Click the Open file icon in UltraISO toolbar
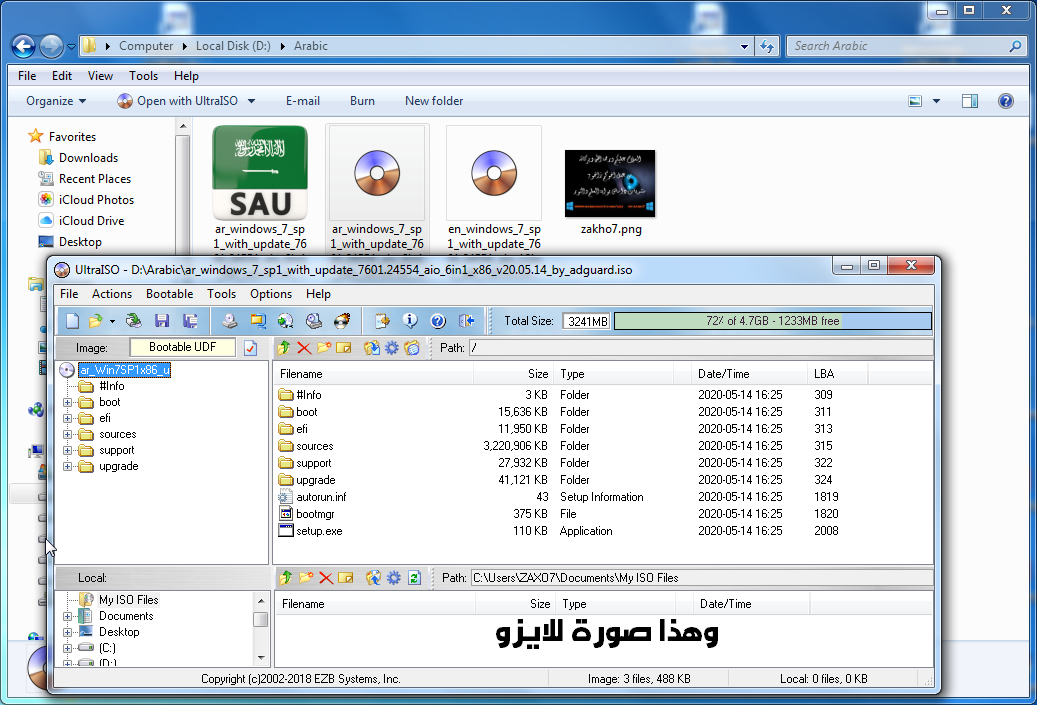Viewport: 1037px width, 705px height. coord(96,321)
